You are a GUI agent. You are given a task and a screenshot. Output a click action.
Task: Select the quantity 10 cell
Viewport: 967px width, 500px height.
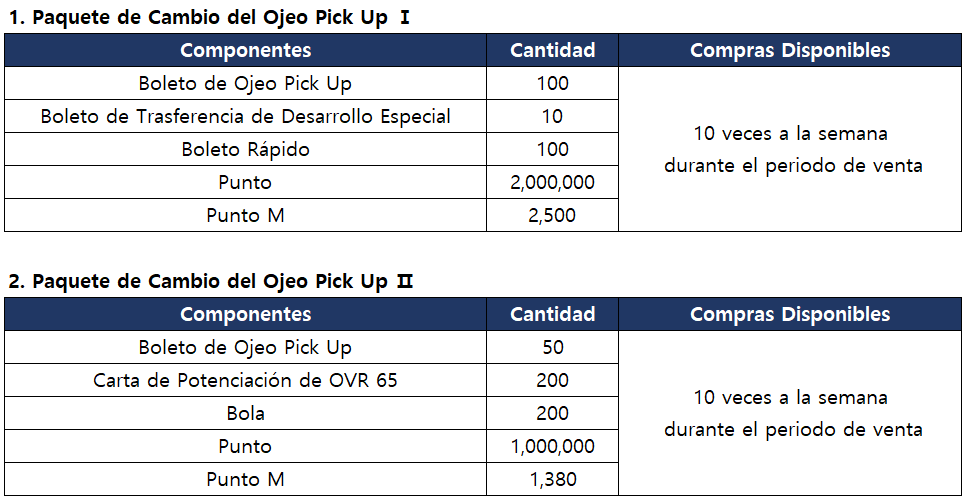pos(552,116)
